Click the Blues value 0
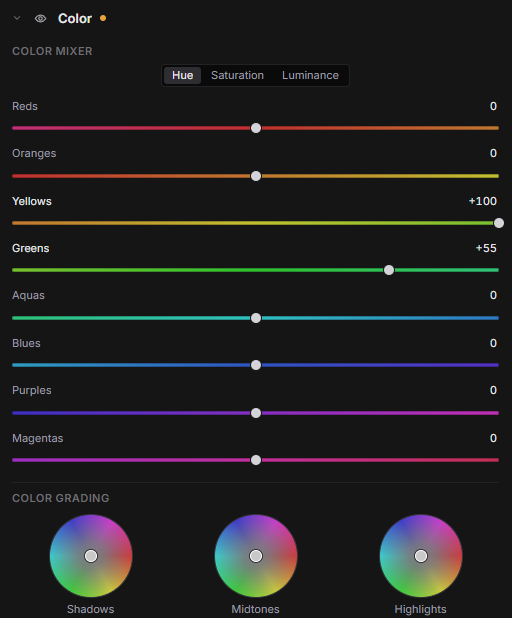The image size is (512, 618). tap(493, 343)
